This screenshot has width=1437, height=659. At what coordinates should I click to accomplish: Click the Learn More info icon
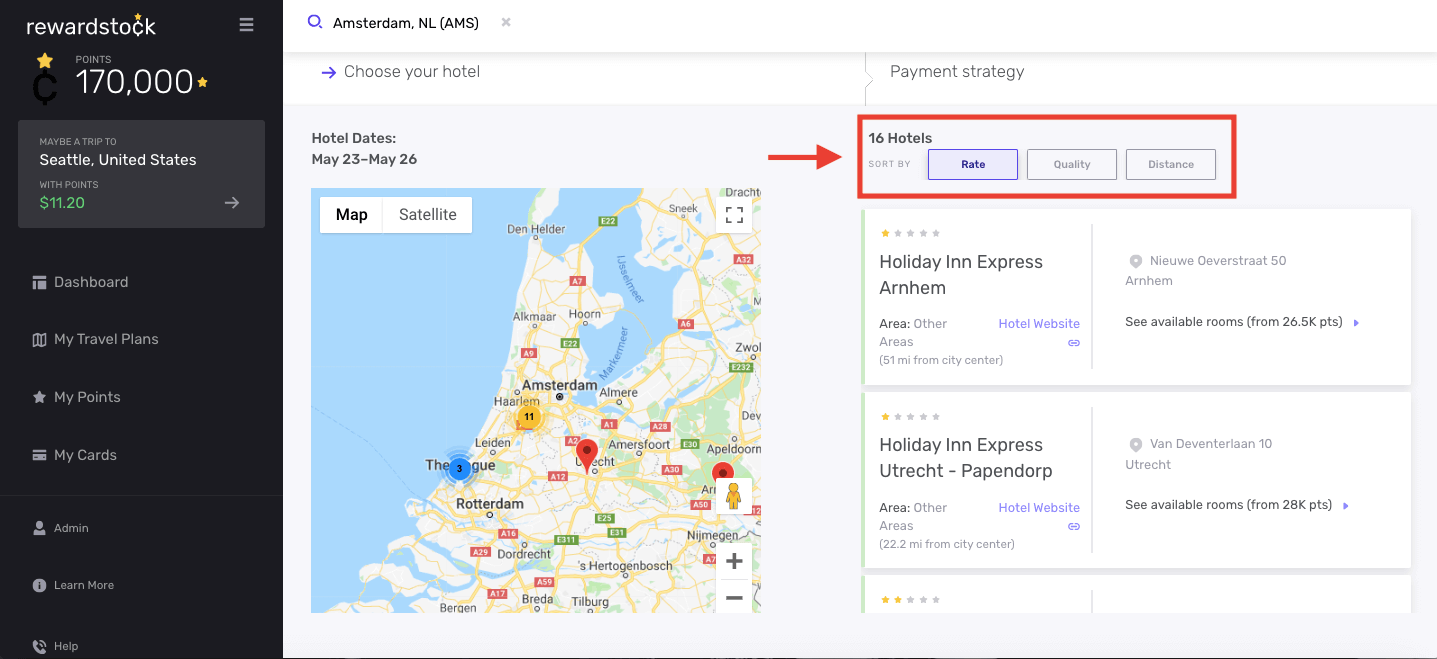[39, 585]
